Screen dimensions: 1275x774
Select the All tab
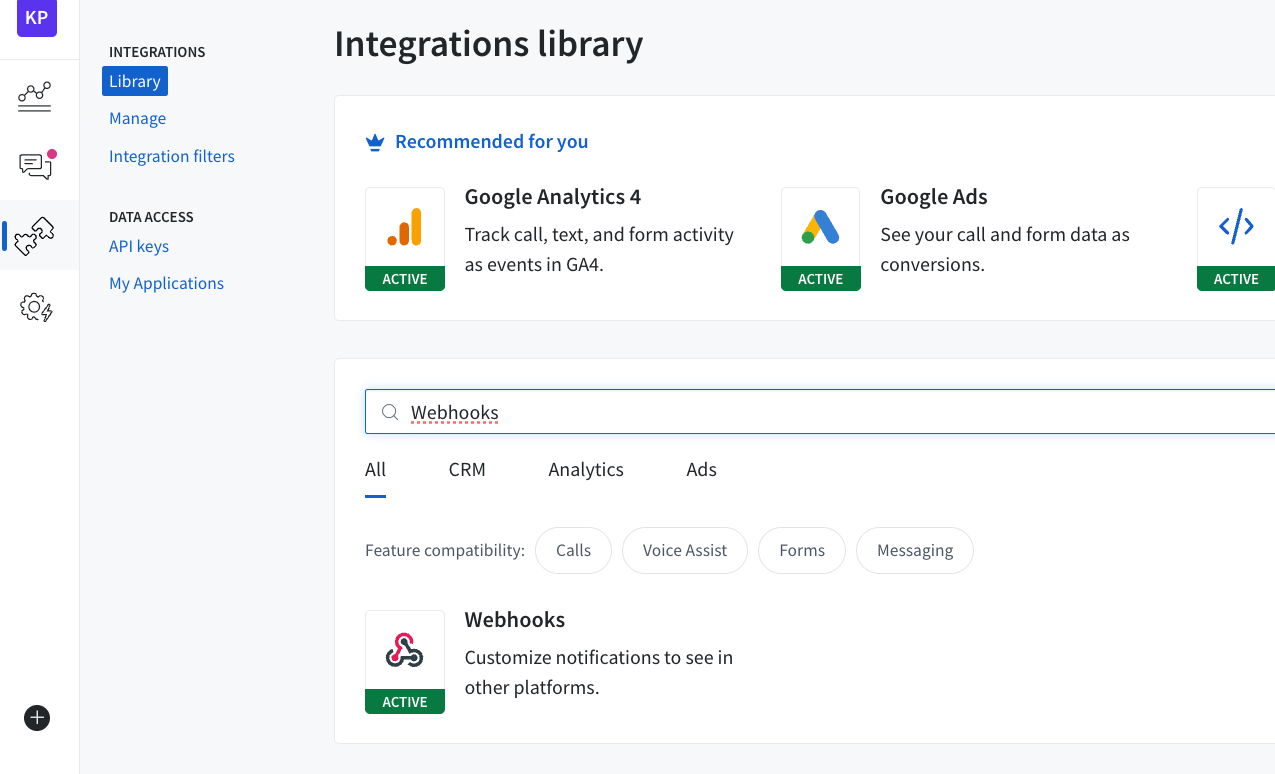pyautogui.click(x=376, y=469)
